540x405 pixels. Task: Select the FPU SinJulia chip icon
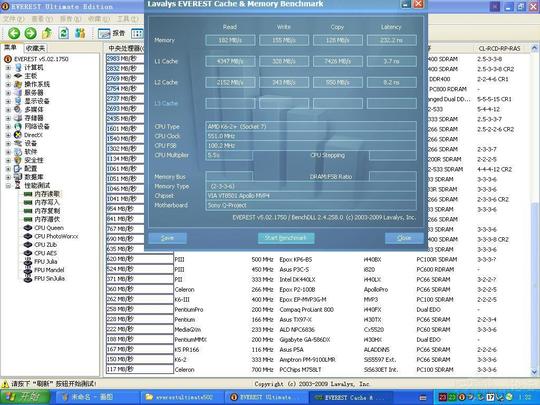(x=28, y=278)
